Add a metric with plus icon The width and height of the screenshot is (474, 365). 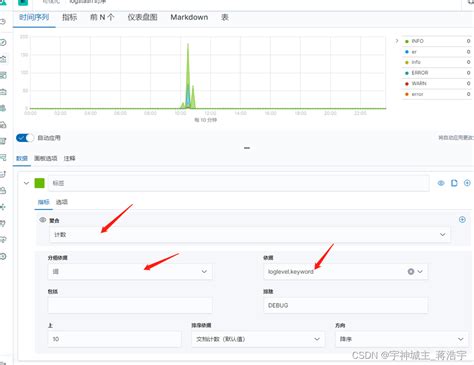click(x=462, y=219)
